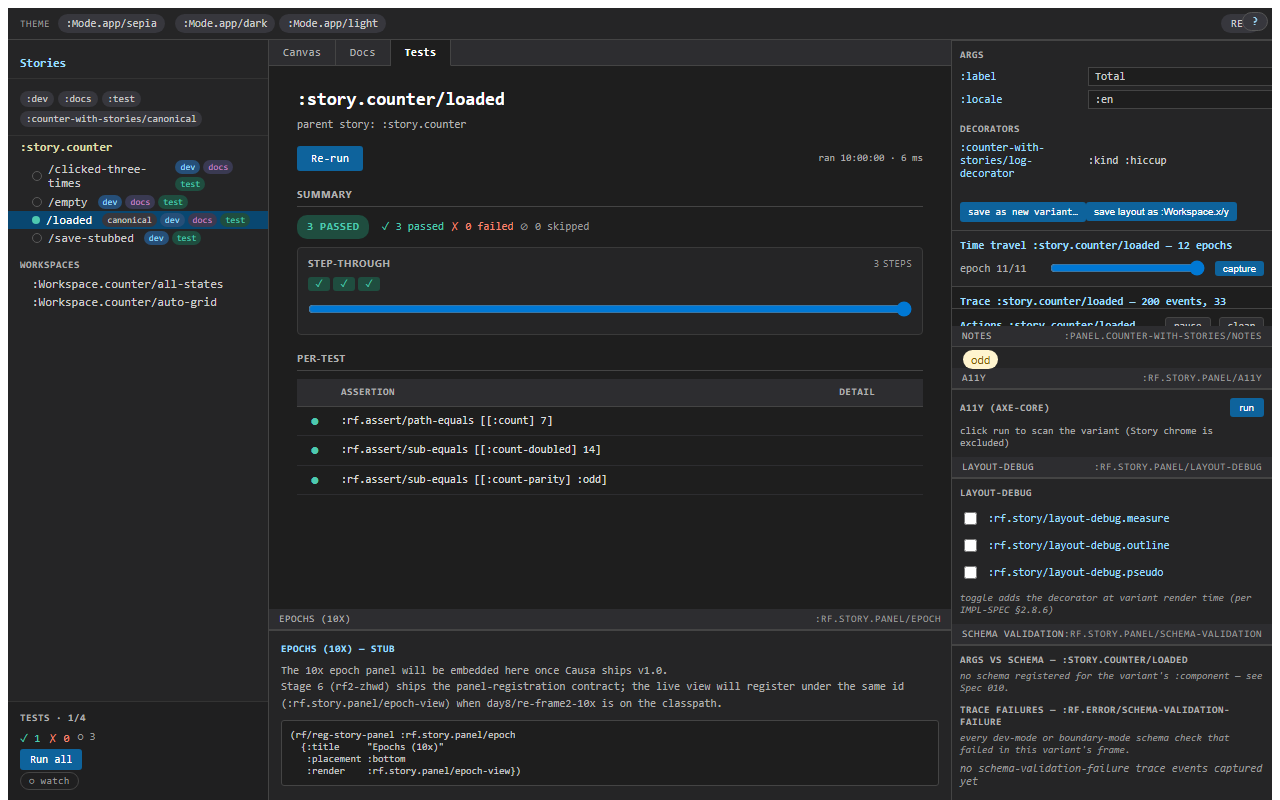Viewport: 1280px width, 800px height.
Task: Click docs badge on /clicked-three-times story
Action: 218,167
